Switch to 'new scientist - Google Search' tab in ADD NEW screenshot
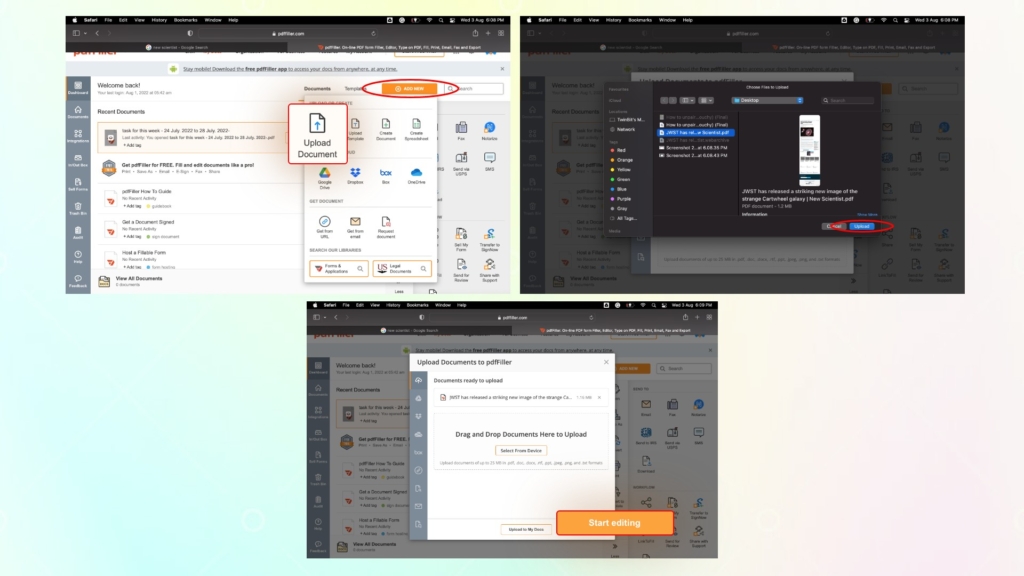The width and height of the screenshot is (1024, 576). pyautogui.click(x=176, y=47)
